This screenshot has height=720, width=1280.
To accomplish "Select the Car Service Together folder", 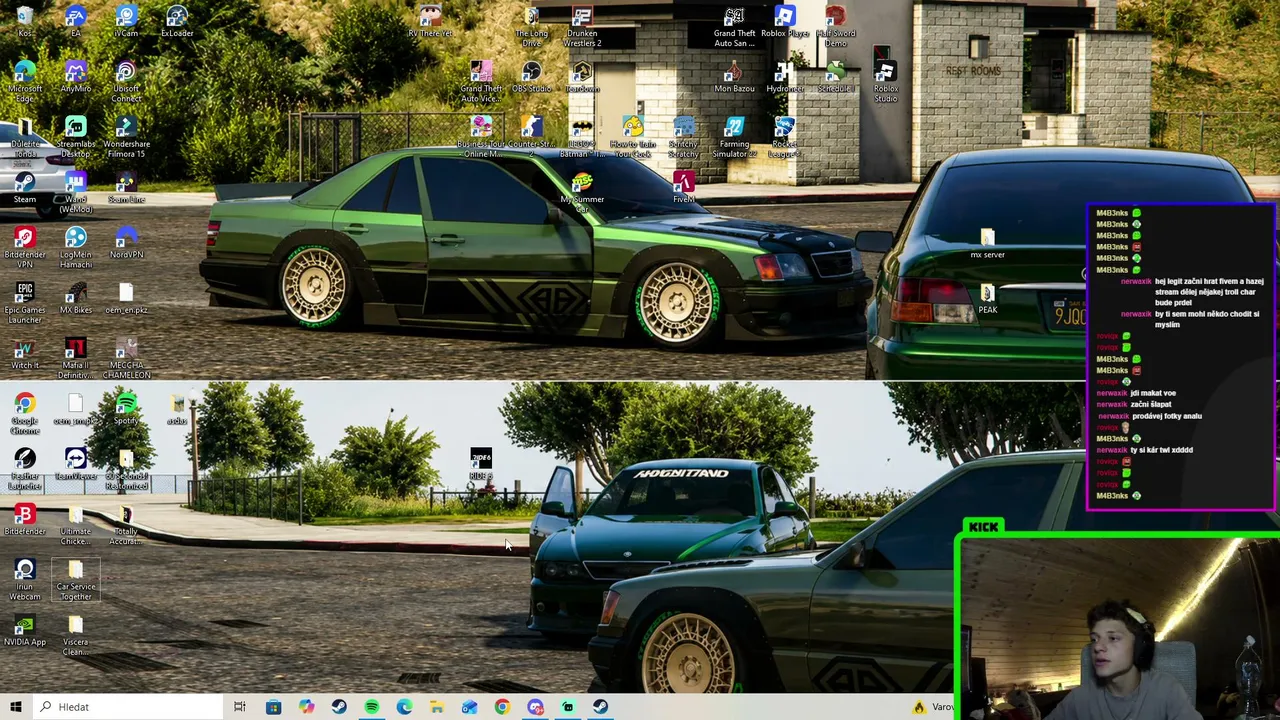I will click(x=75, y=579).
